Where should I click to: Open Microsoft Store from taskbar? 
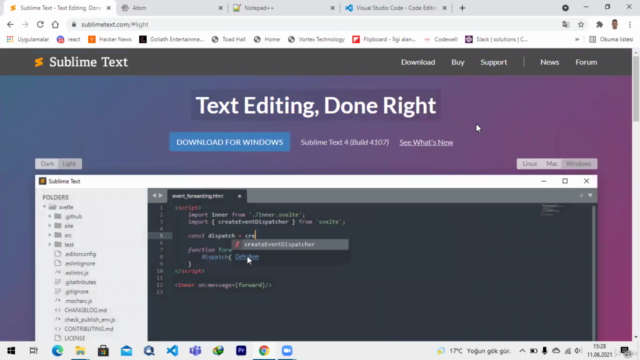tap(103, 351)
